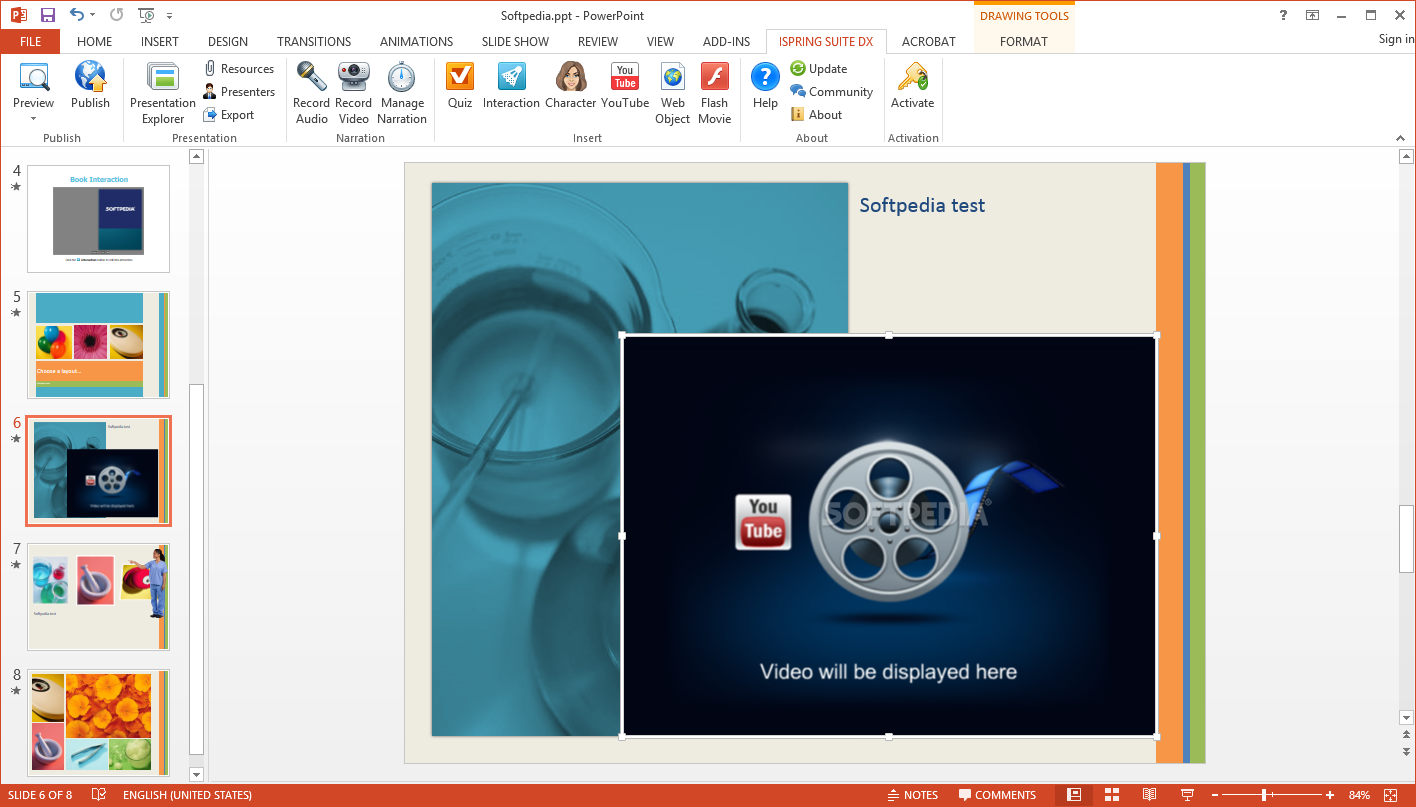Switch to the ANIMATIONS tab
The image size is (1416, 807).
coord(416,42)
